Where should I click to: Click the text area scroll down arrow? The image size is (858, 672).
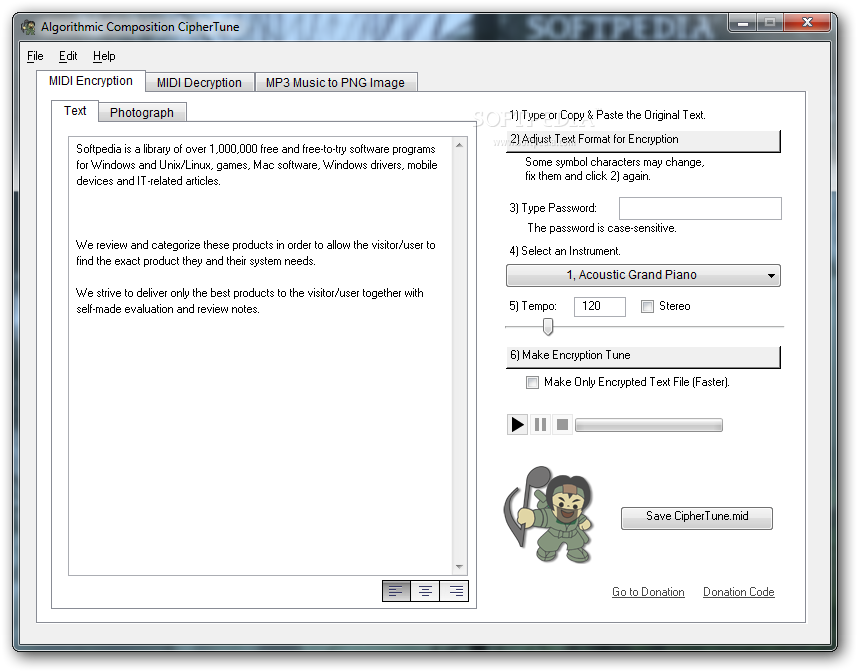coord(460,567)
